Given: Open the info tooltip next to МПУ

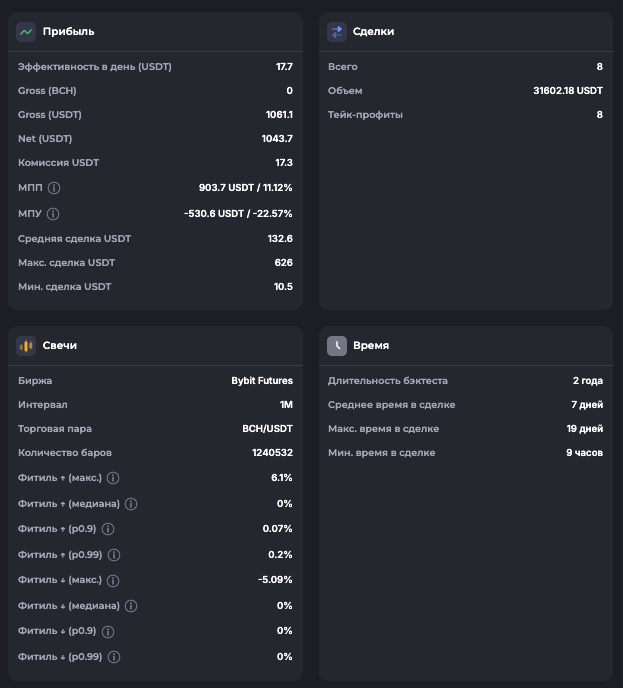Looking at the screenshot, I should [x=53, y=214].
